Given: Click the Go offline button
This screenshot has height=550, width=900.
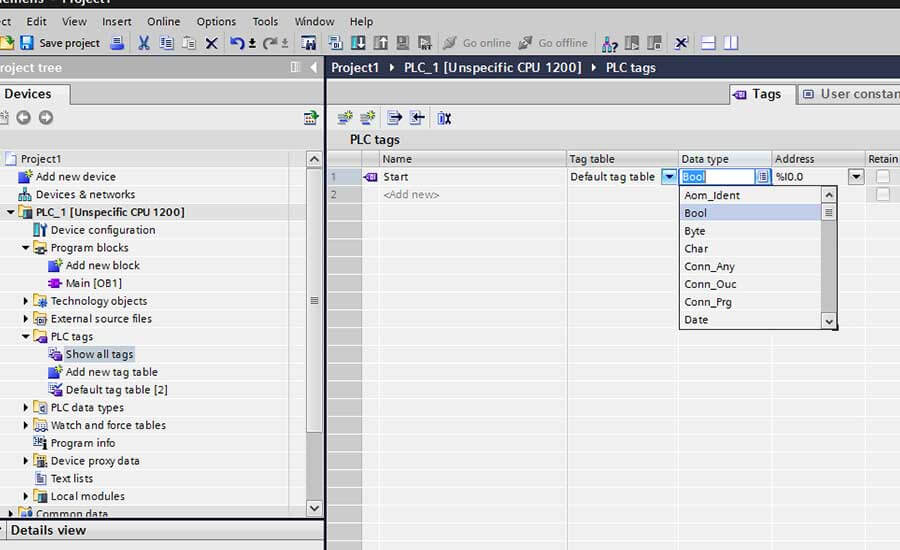Looking at the screenshot, I should 553,43.
